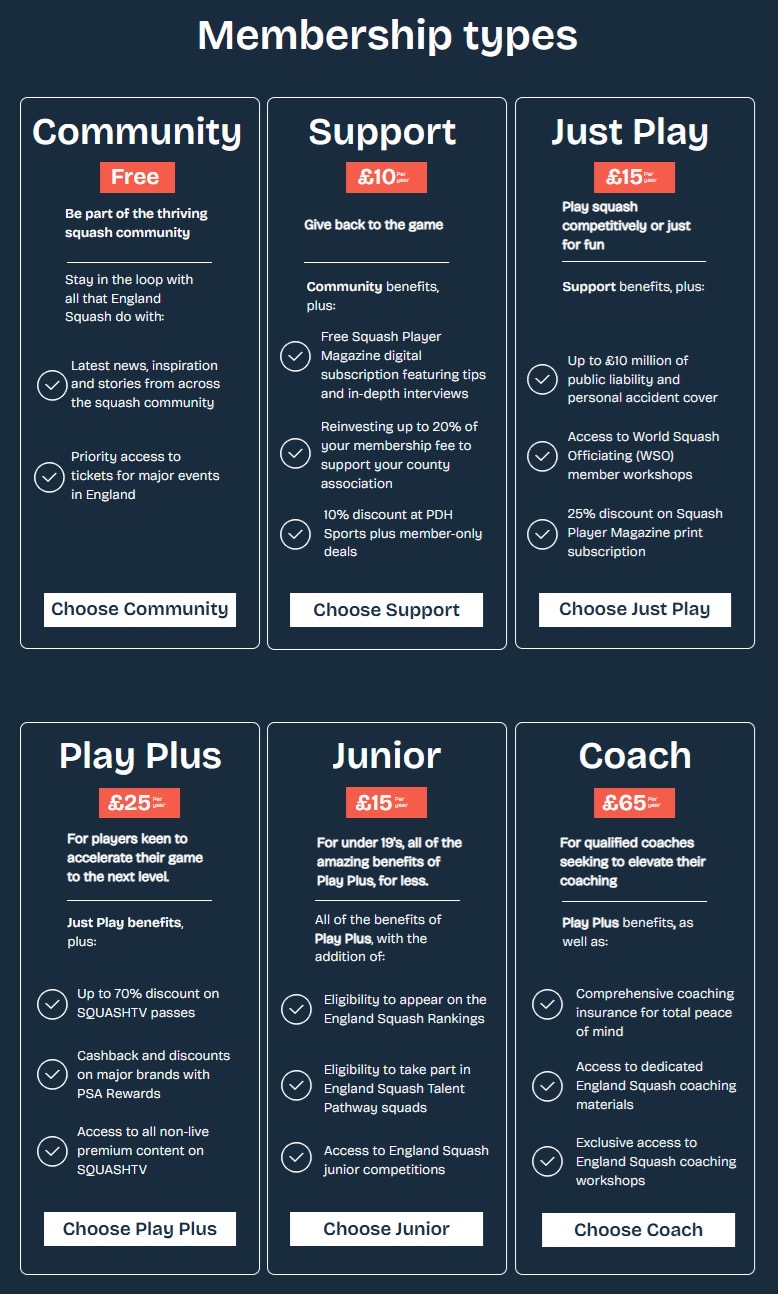778x1294 pixels.
Task: Click checkmark next to England Squash Rankings eligibility
Action: click(x=296, y=1009)
